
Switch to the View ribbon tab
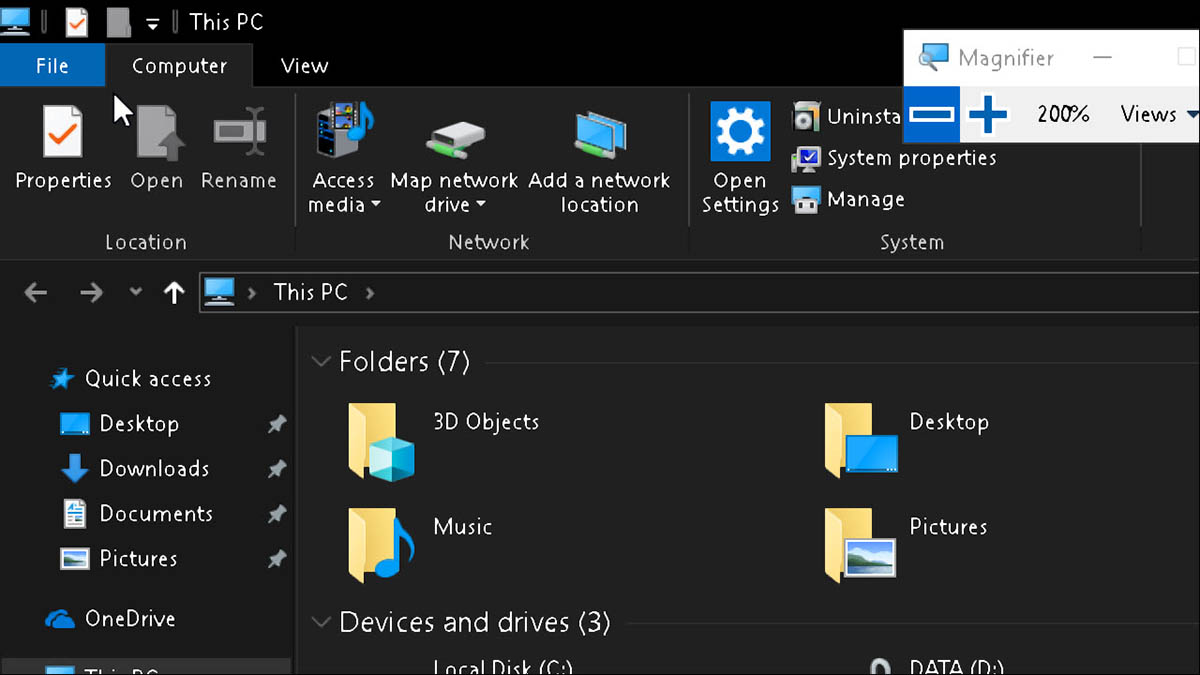(304, 66)
